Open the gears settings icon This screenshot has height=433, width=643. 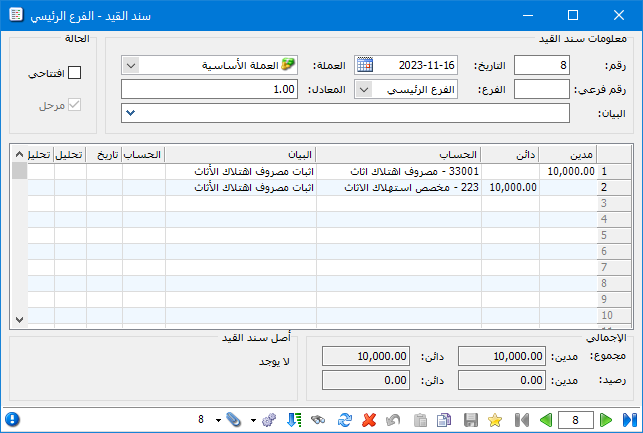269,420
